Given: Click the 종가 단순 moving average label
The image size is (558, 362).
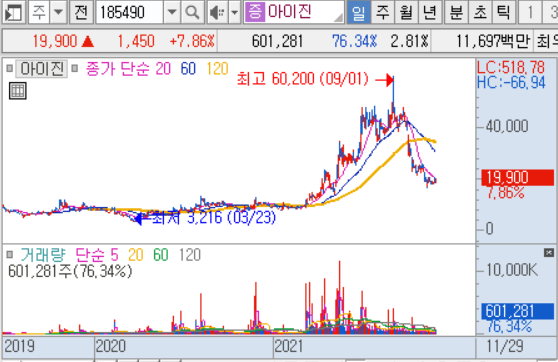Looking at the screenshot, I should (x=119, y=69).
